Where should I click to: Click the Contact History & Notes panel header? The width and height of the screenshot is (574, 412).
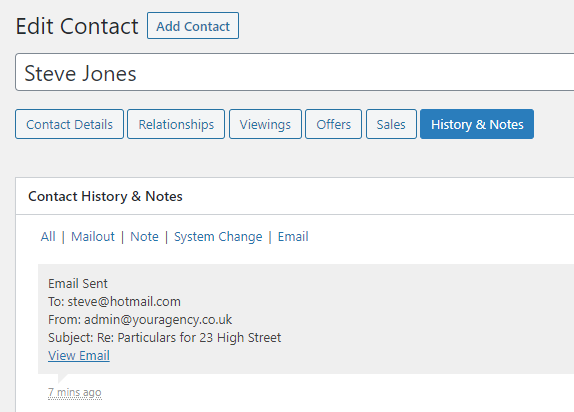(x=295, y=196)
